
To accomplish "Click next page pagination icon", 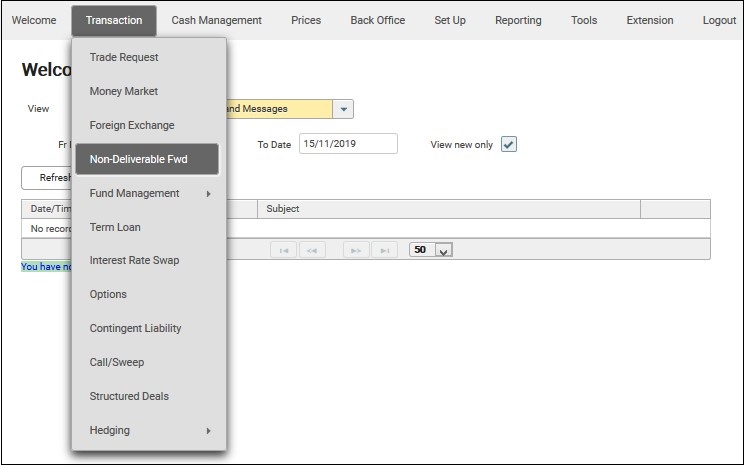I will tap(356, 250).
